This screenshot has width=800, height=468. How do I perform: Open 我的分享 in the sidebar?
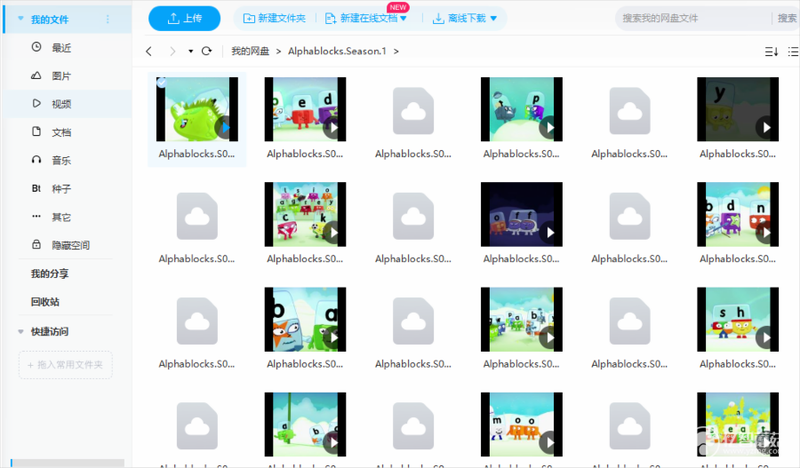[49, 274]
